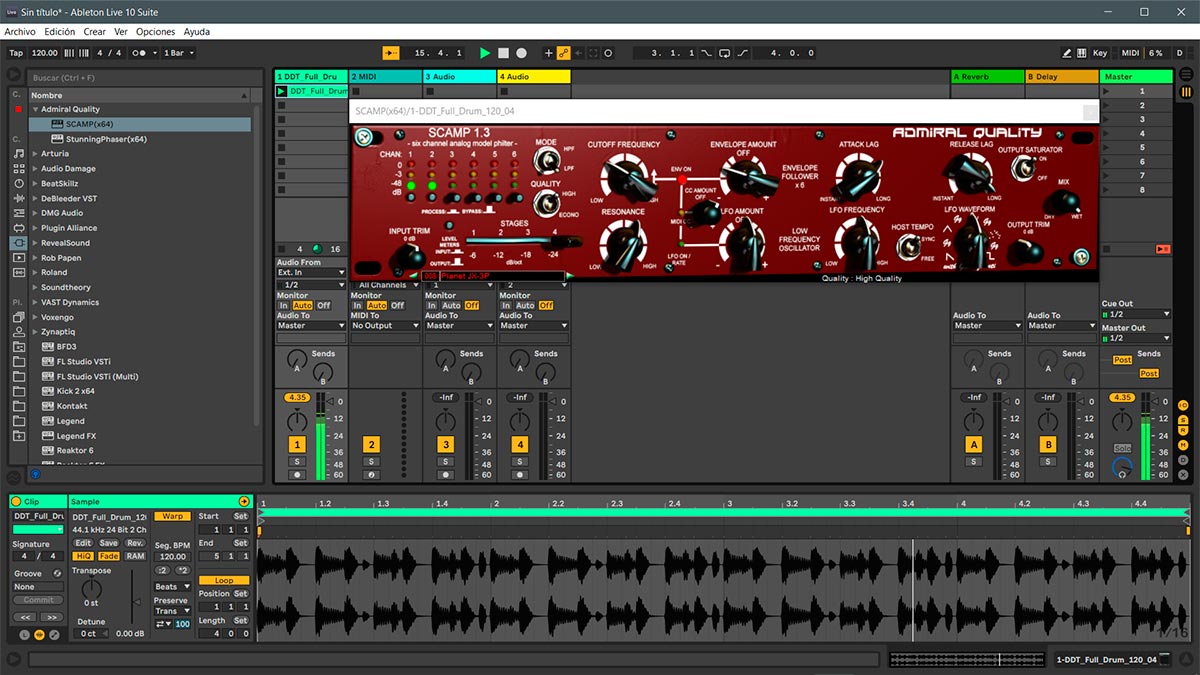Image resolution: width=1200 pixels, height=675 pixels.
Task: Toggle the track 3 activator button
Action: 445,444
